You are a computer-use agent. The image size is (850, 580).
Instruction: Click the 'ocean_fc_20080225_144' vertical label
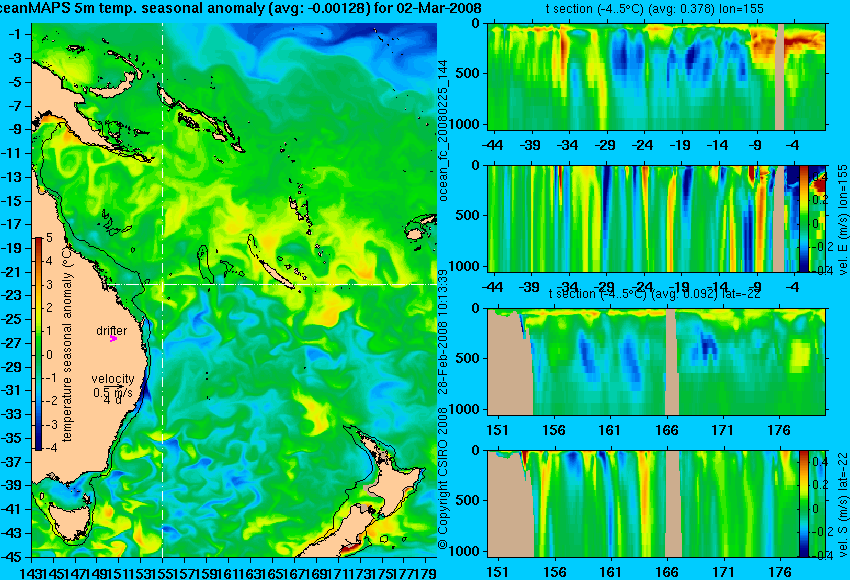[443, 130]
